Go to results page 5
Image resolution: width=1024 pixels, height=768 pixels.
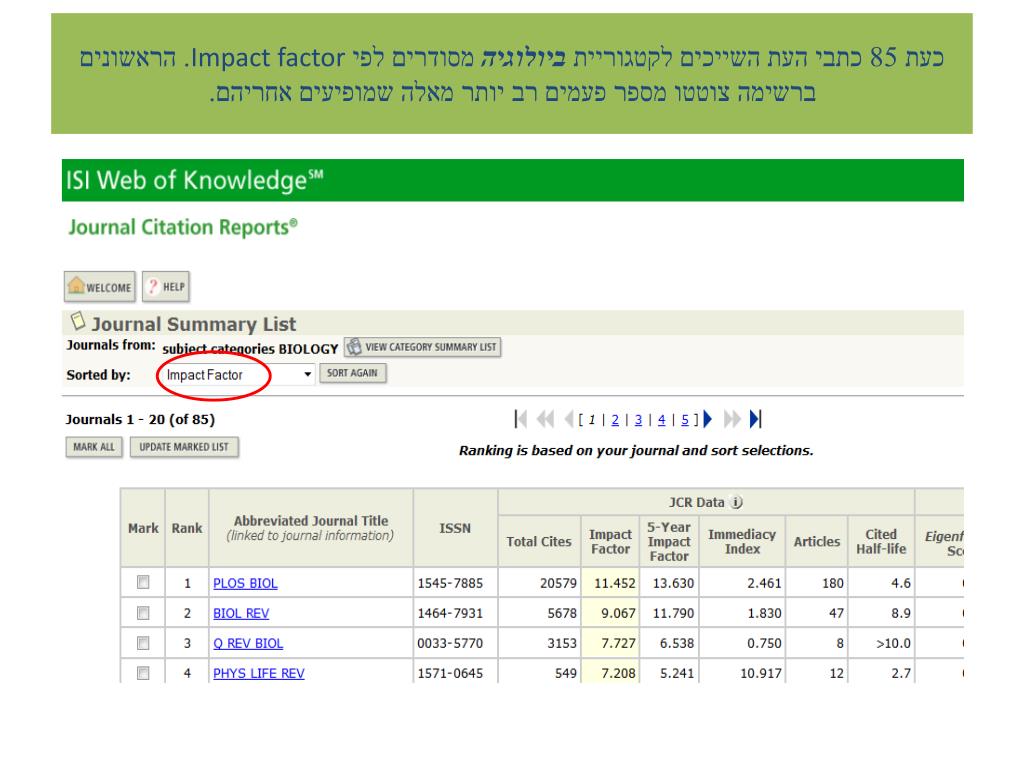[685, 420]
